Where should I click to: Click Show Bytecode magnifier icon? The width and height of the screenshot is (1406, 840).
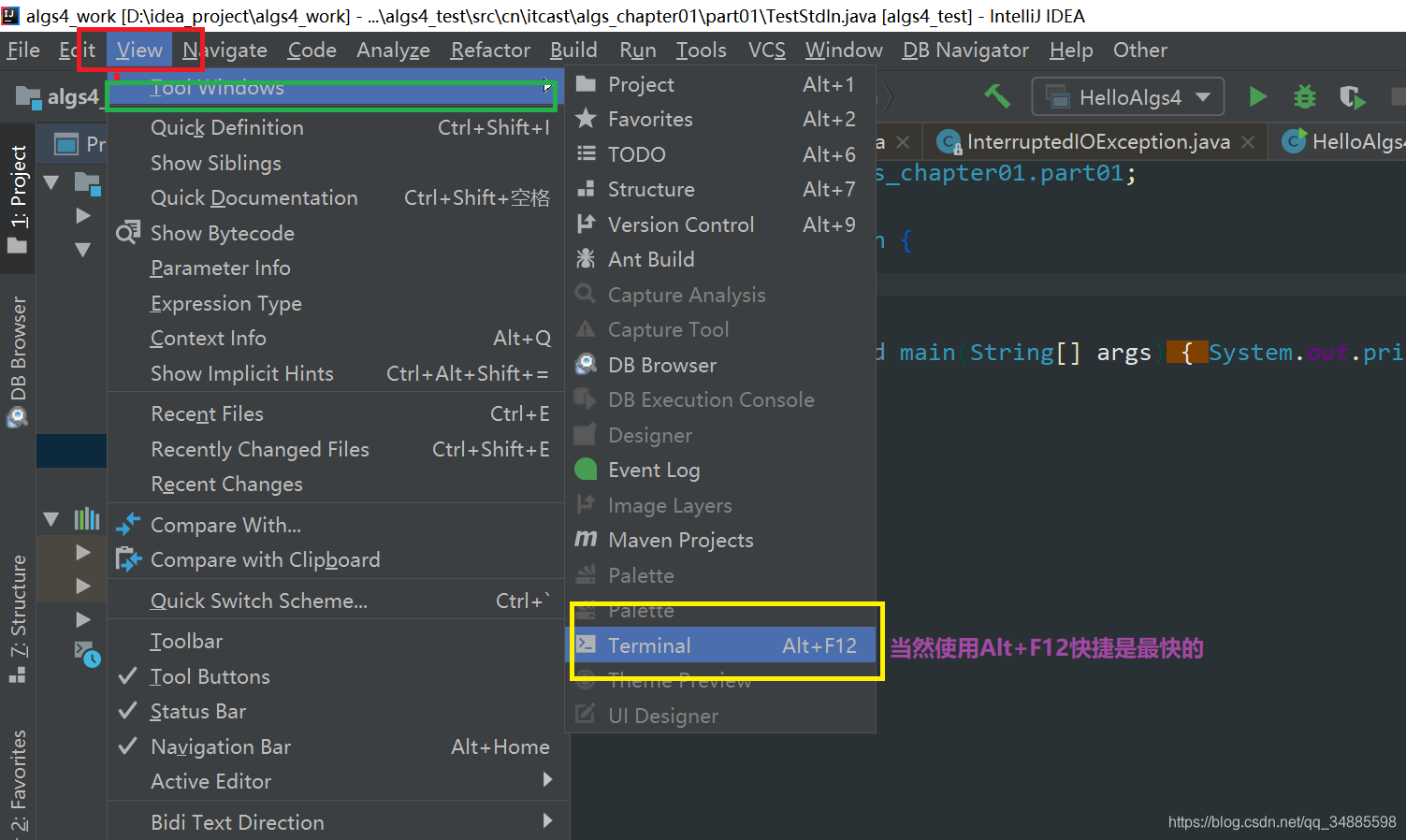(x=128, y=232)
